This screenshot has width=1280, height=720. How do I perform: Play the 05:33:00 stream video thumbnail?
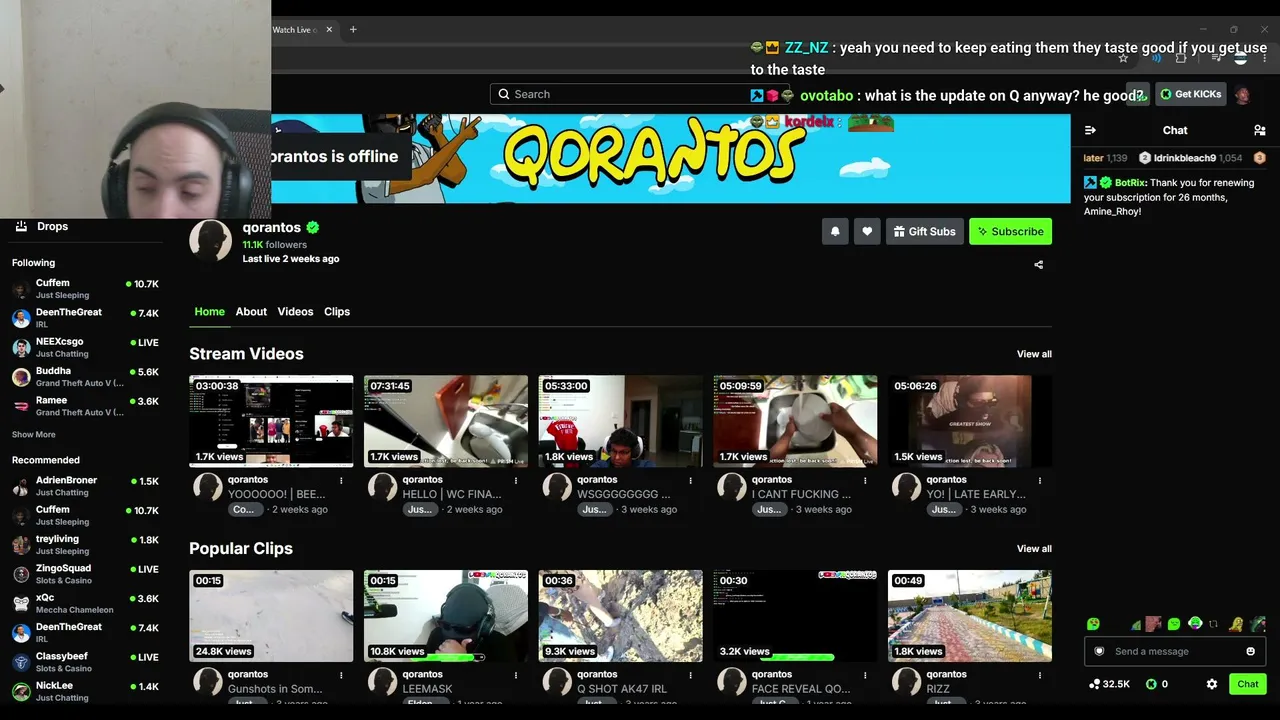tap(620, 421)
